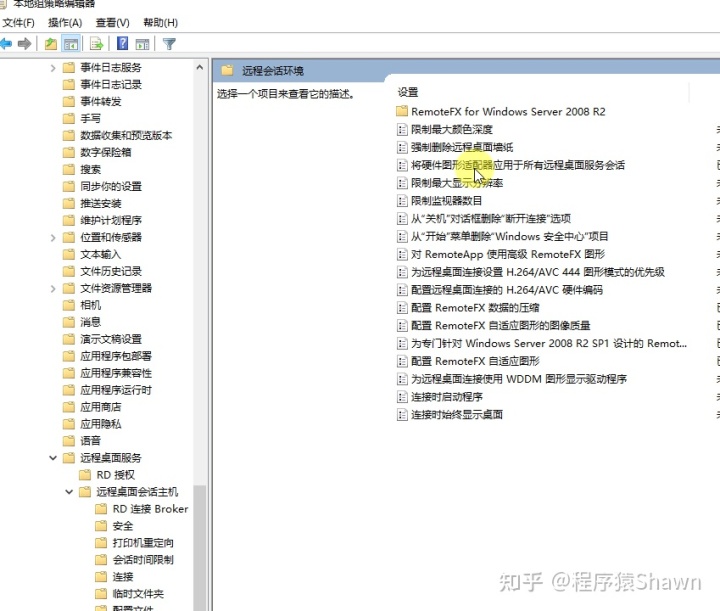
Task: Toggle the Show/Hide action pane icon
Action: click(142, 44)
